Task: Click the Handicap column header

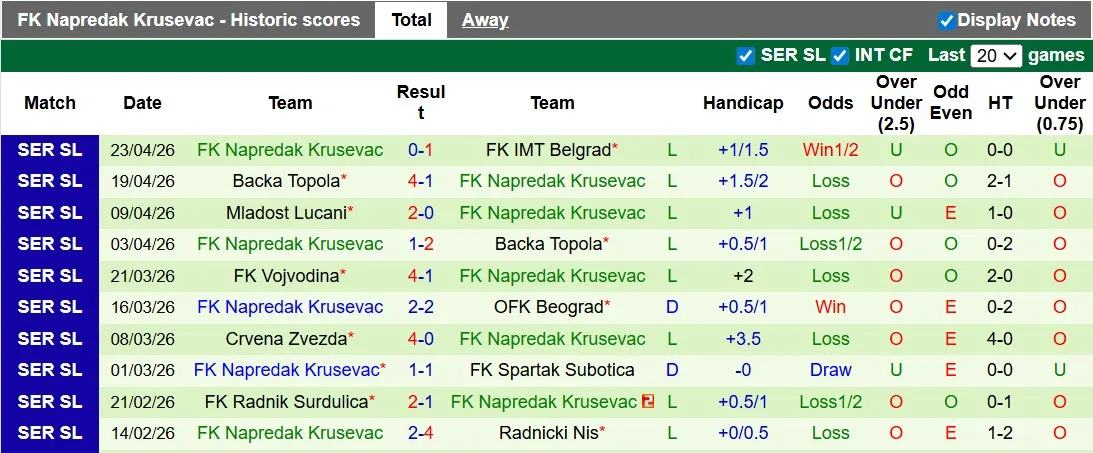Action: point(743,103)
